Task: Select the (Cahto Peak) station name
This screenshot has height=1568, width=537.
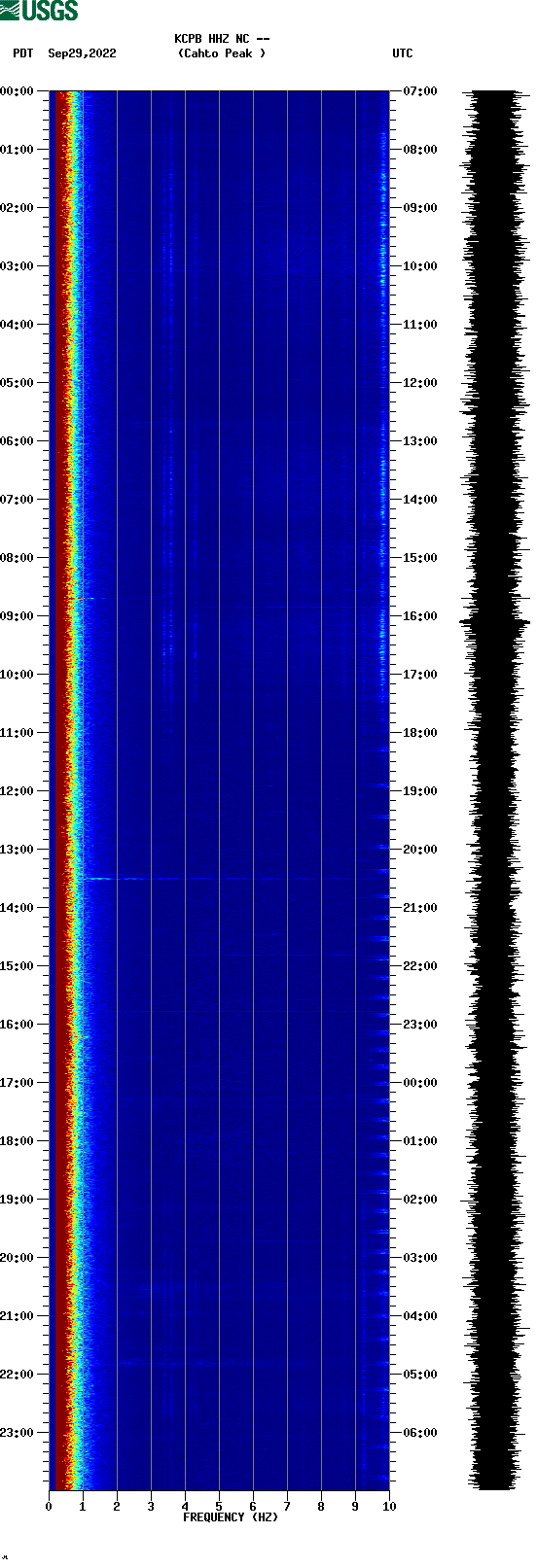Action: tap(222, 53)
